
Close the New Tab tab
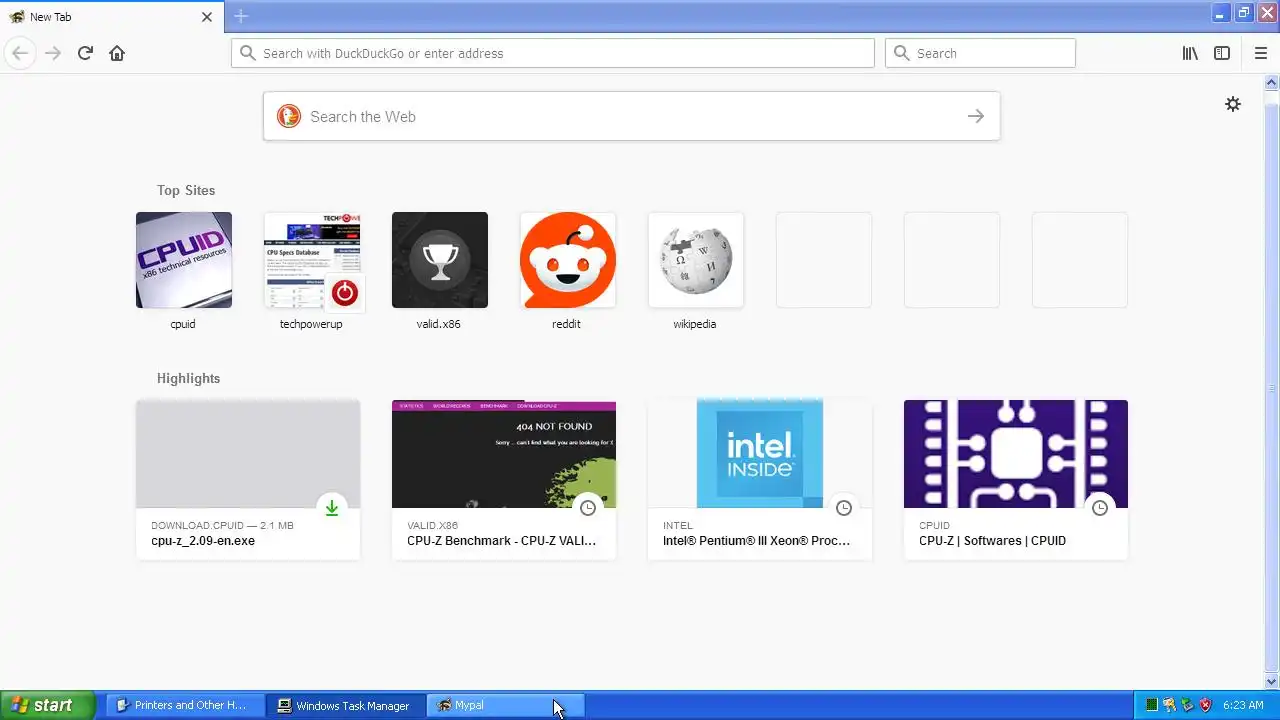coord(207,17)
